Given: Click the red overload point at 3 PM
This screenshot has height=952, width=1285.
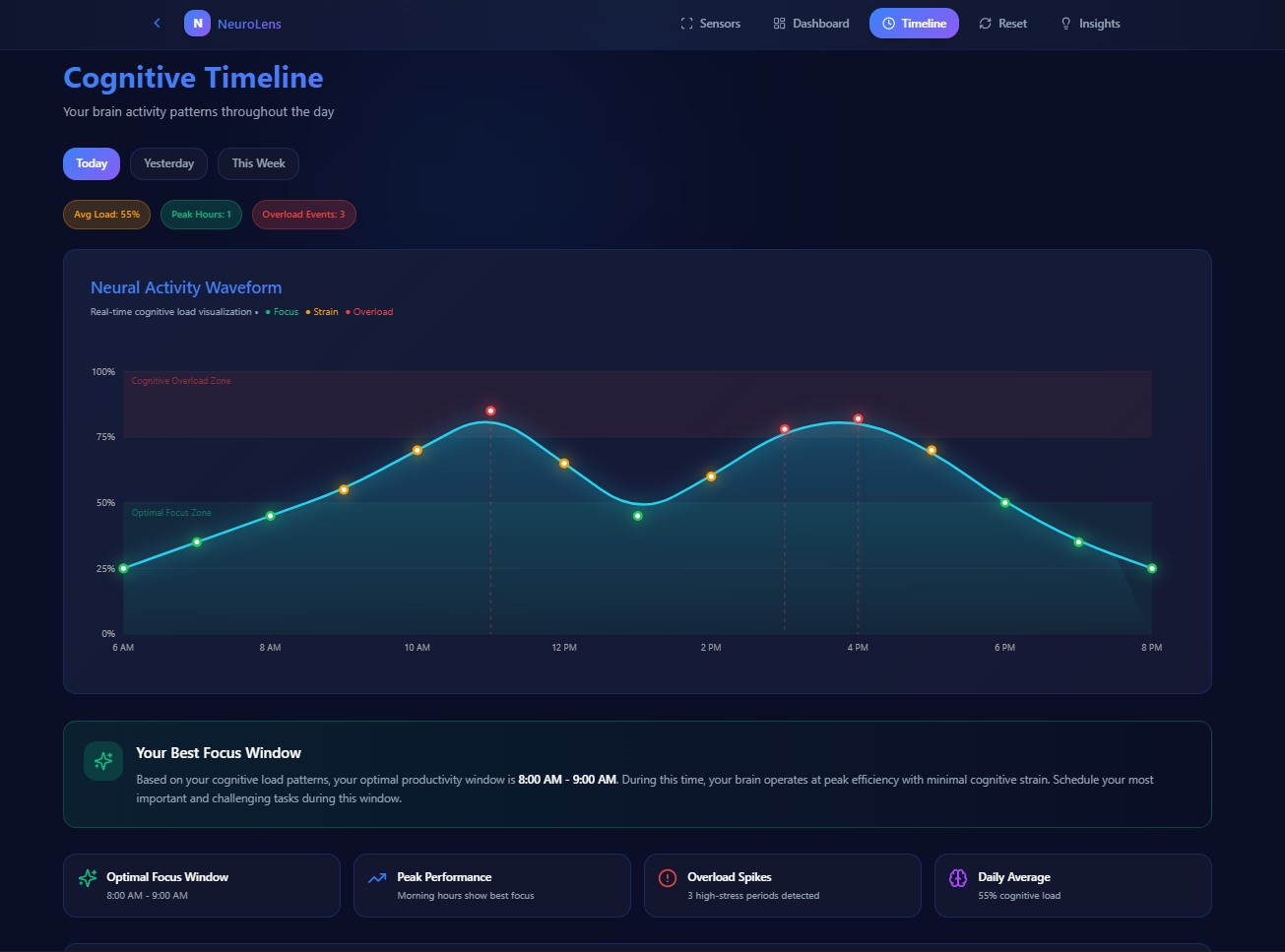Looking at the screenshot, I should point(785,429).
